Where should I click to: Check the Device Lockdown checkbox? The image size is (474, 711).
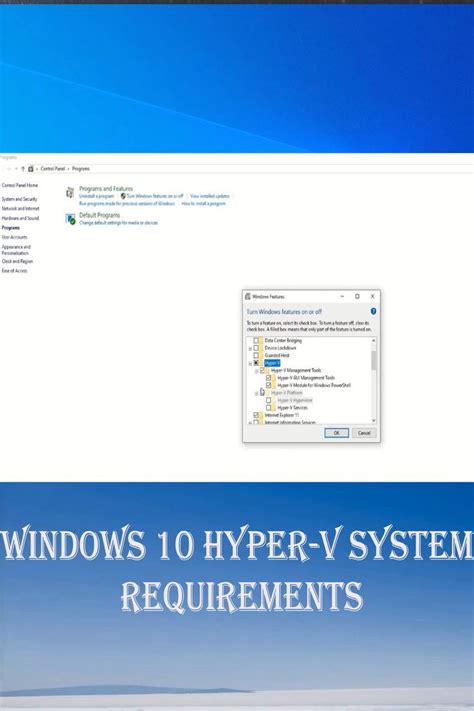256,348
